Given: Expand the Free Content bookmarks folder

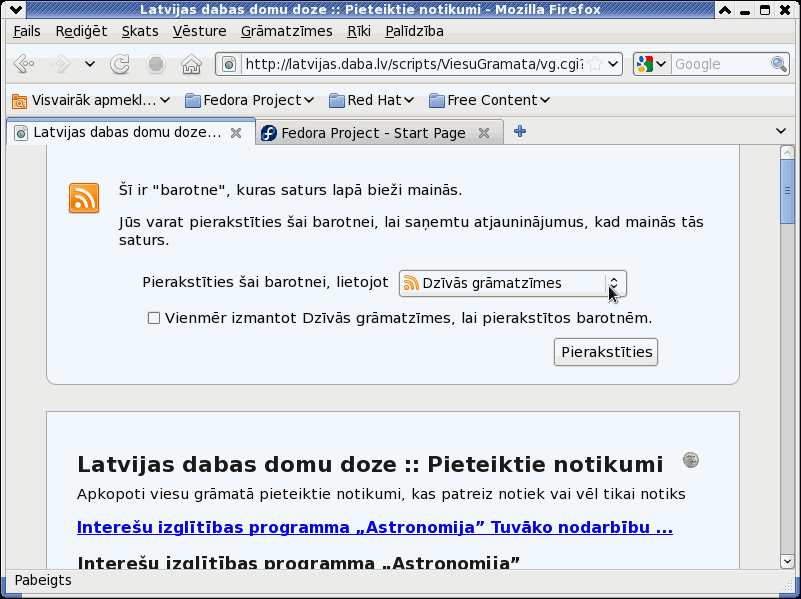Looking at the screenshot, I should click(x=489, y=100).
